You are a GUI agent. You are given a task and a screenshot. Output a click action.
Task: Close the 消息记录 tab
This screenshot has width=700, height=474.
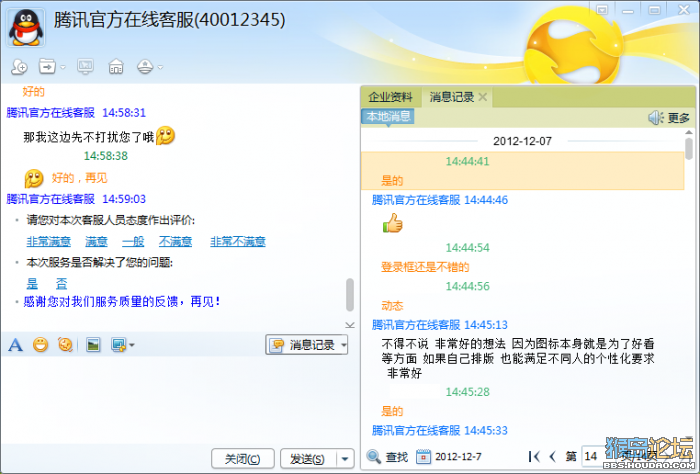[483, 97]
